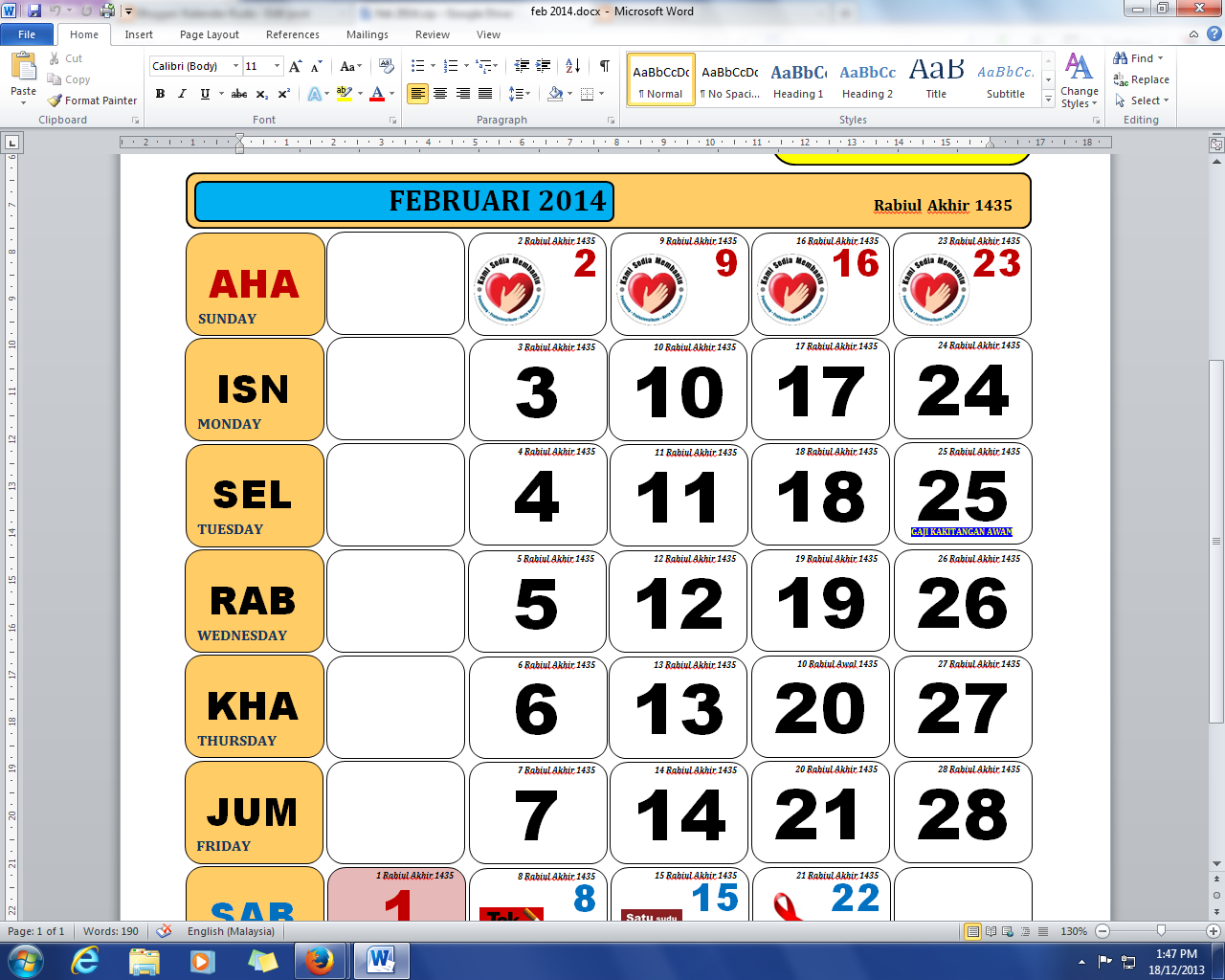The height and width of the screenshot is (980, 1225).
Task: Enable Align Text Left
Action: pos(417,94)
